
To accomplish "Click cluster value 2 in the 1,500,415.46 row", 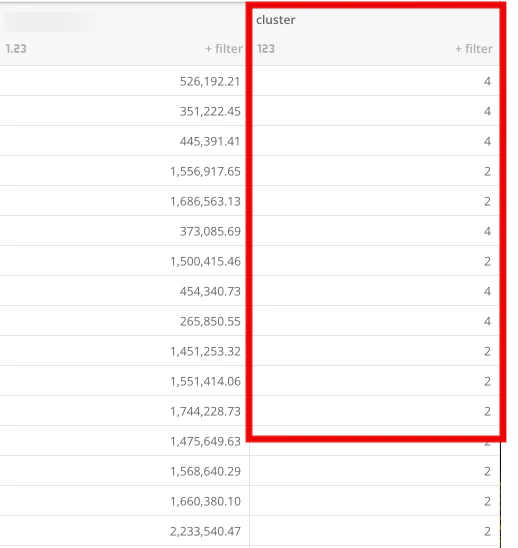I will pyautogui.click(x=487, y=261).
